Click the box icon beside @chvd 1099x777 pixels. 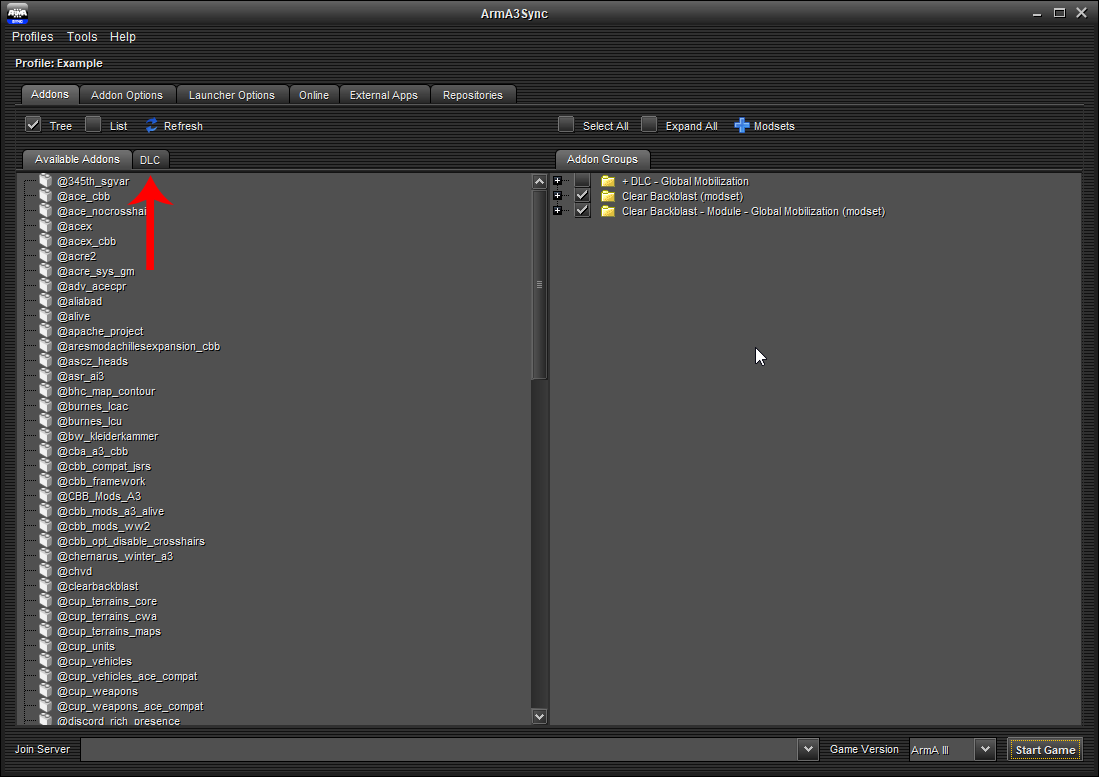click(46, 571)
